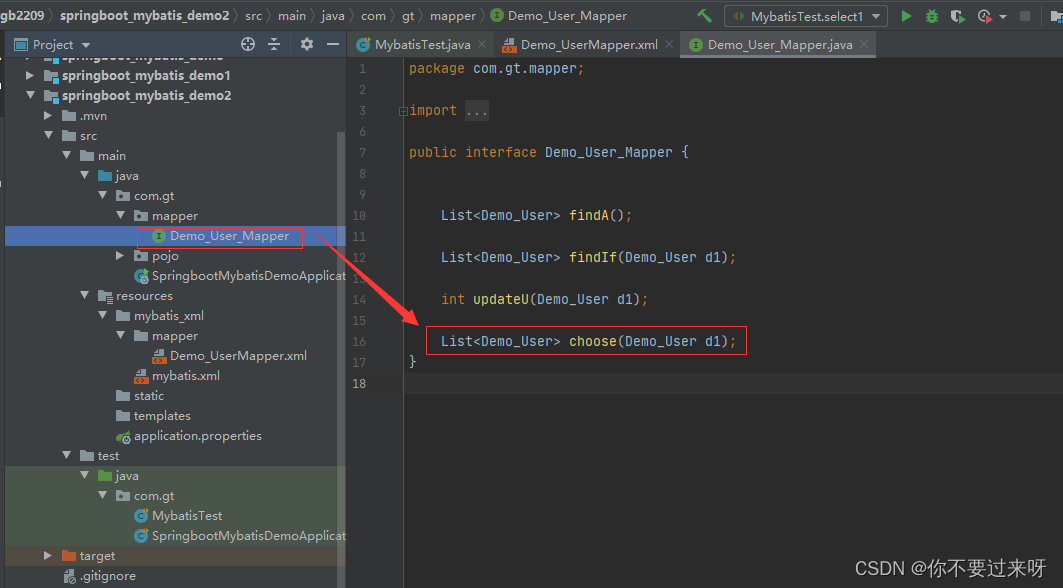Viewport: 1063px width, 588px height.
Task: Start debugging with the bug icon
Action: pos(932,16)
